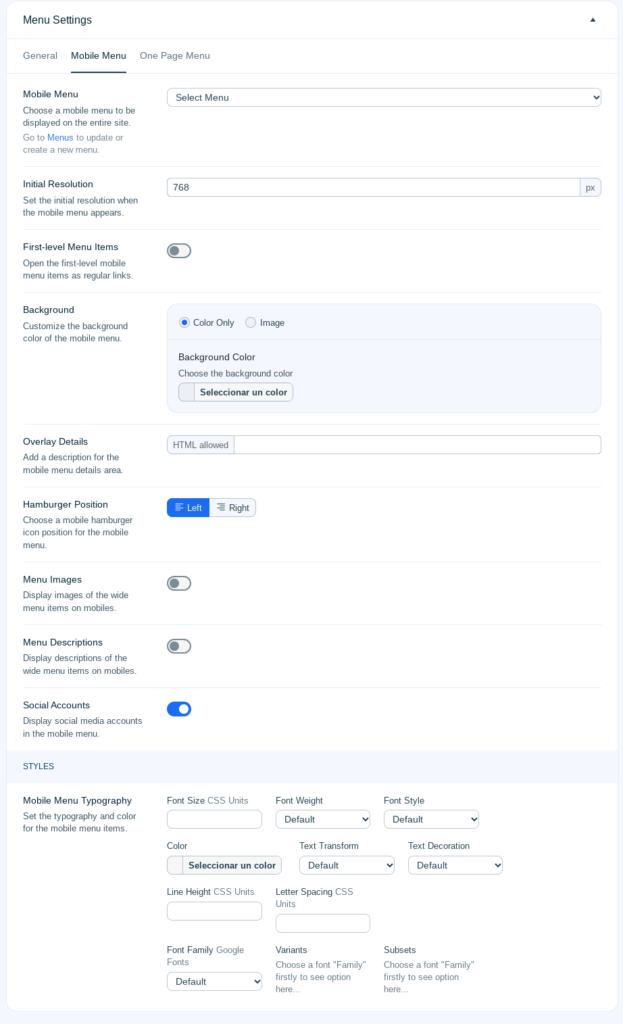Open the Font Weight dropdown

323,819
